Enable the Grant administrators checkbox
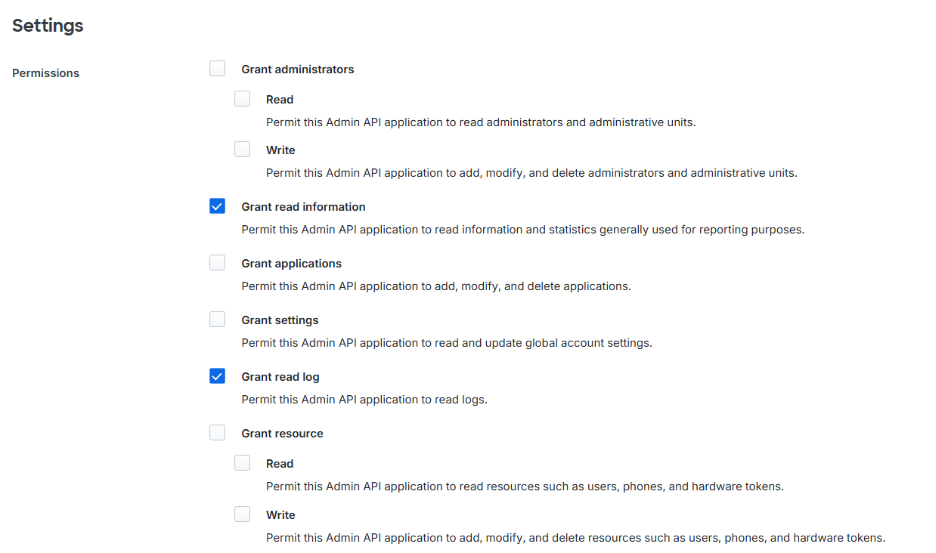Screen dimensions: 936x553 click(217, 69)
